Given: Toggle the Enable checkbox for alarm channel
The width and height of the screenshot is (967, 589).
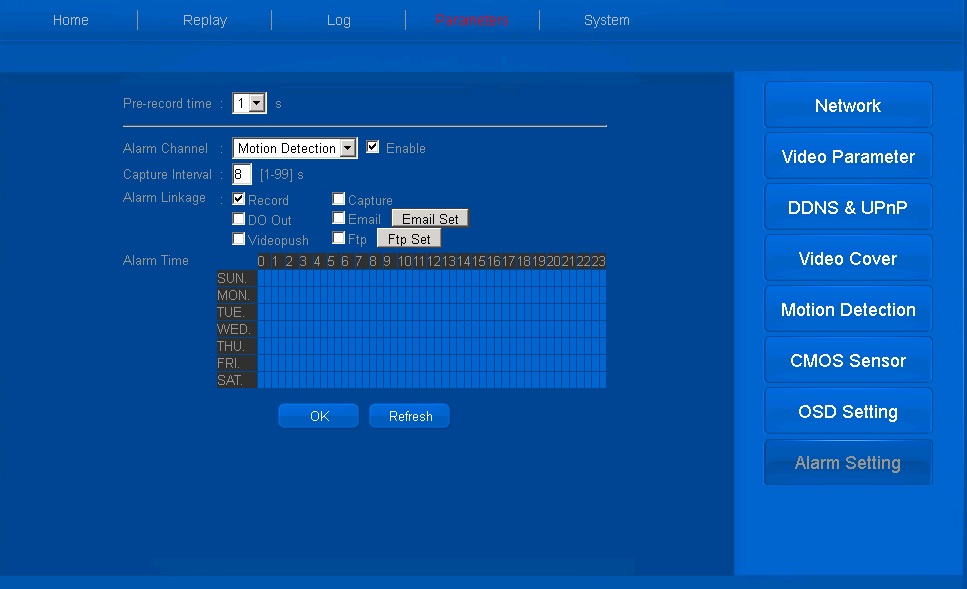Looking at the screenshot, I should click(x=373, y=148).
